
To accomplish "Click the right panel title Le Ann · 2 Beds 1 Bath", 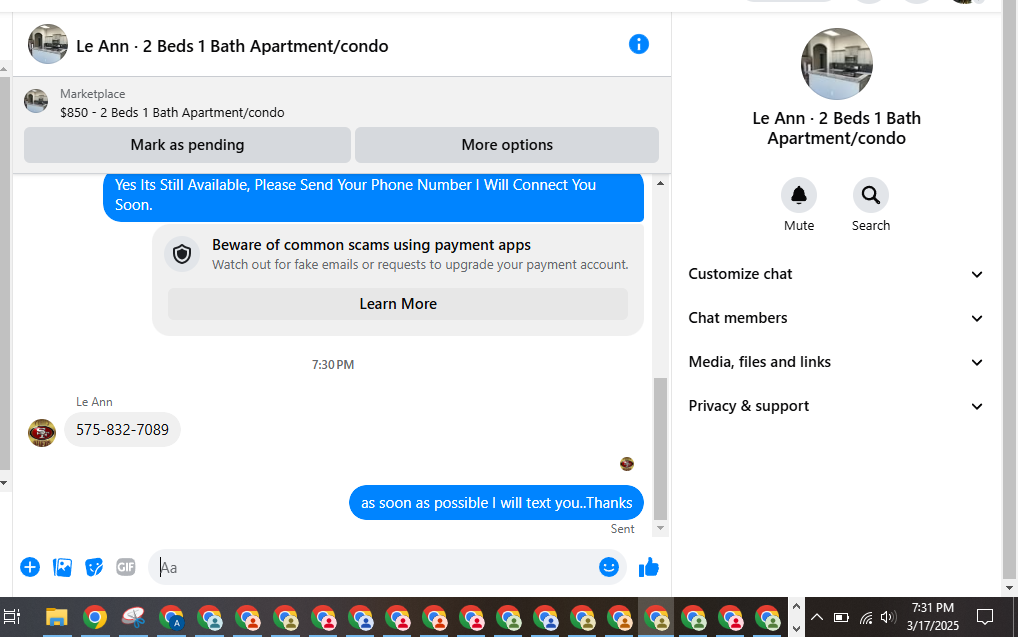I will (836, 128).
